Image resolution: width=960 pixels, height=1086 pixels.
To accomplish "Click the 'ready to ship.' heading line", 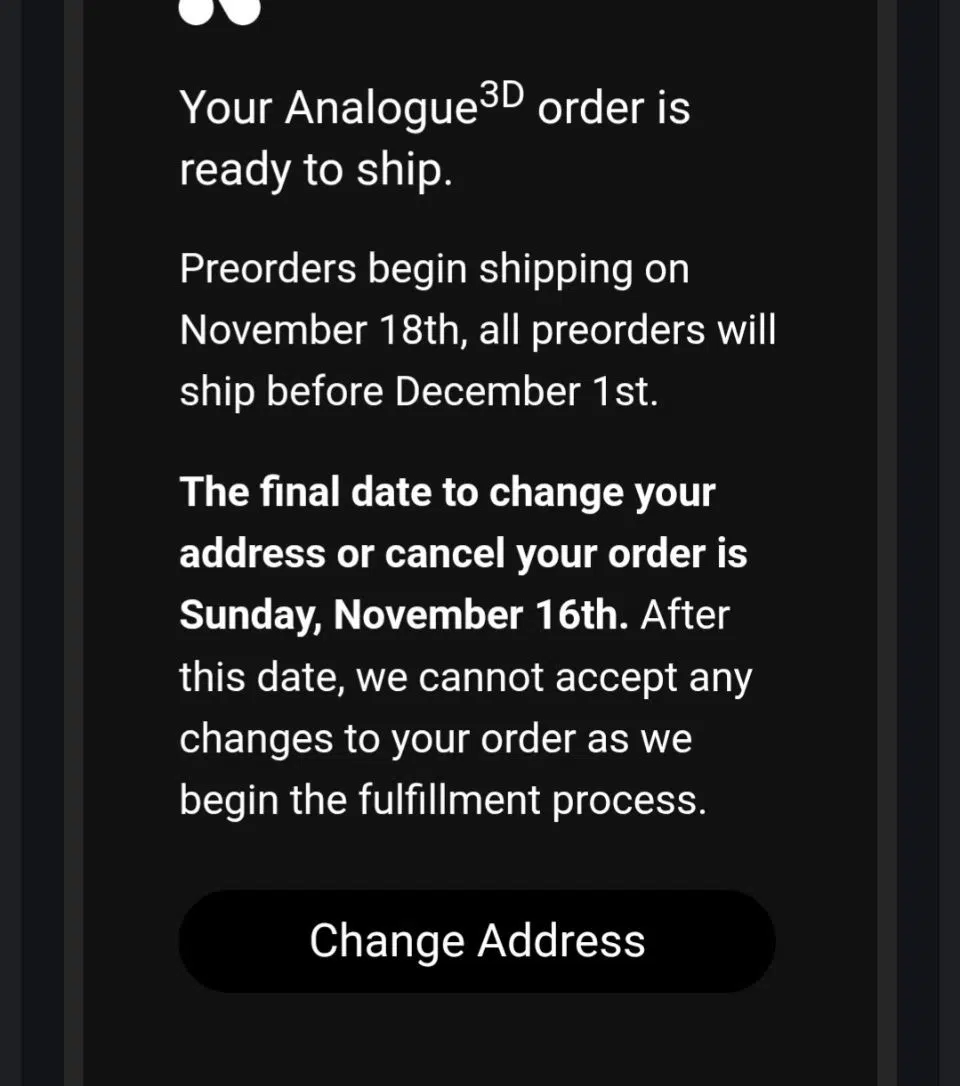I will pos(316,170).
